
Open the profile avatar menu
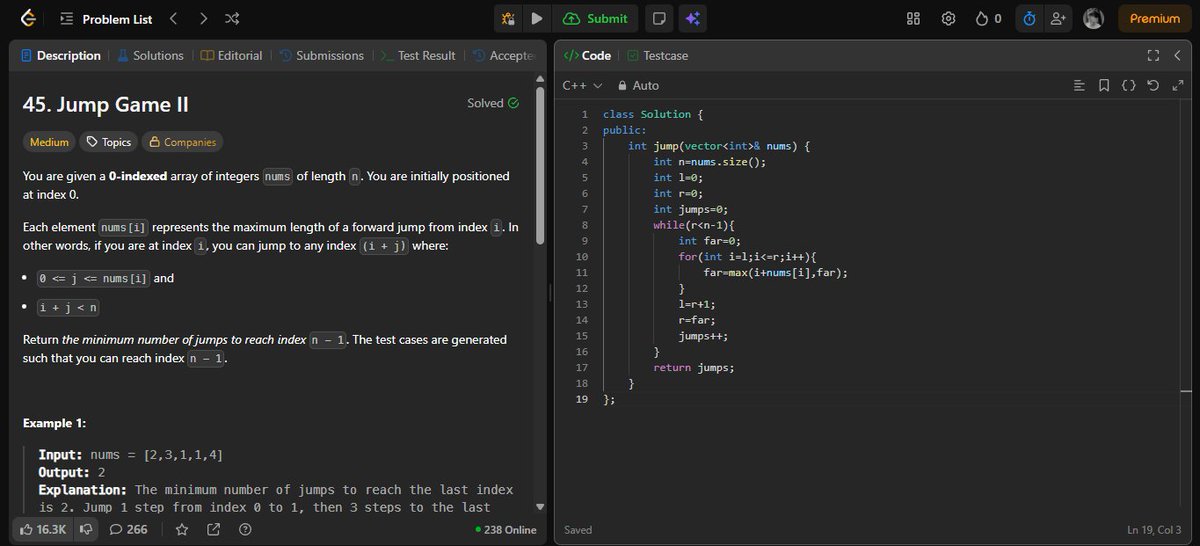(x=1093, y=18)
